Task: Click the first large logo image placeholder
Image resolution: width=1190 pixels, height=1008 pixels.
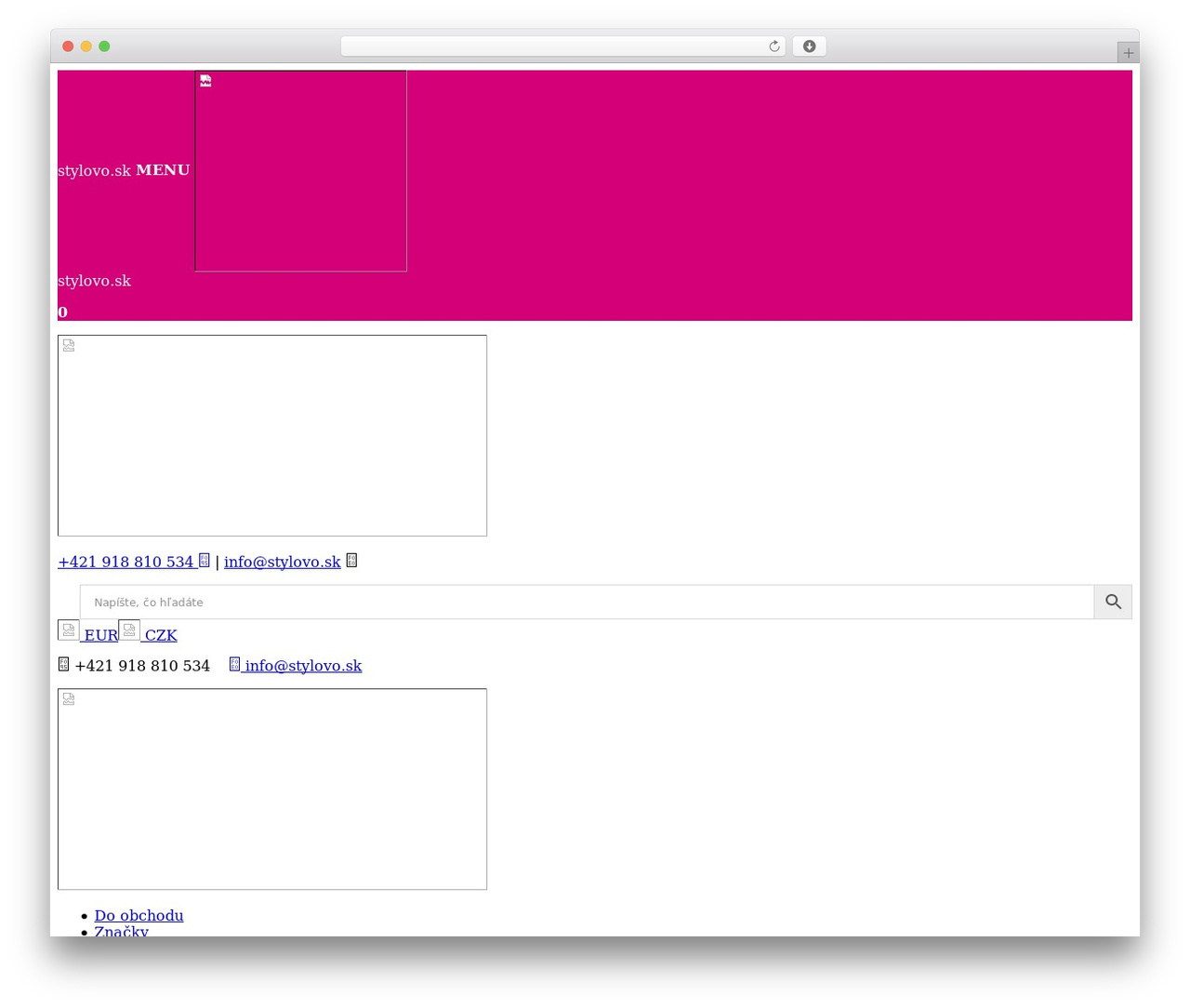Action: (272, 435)
